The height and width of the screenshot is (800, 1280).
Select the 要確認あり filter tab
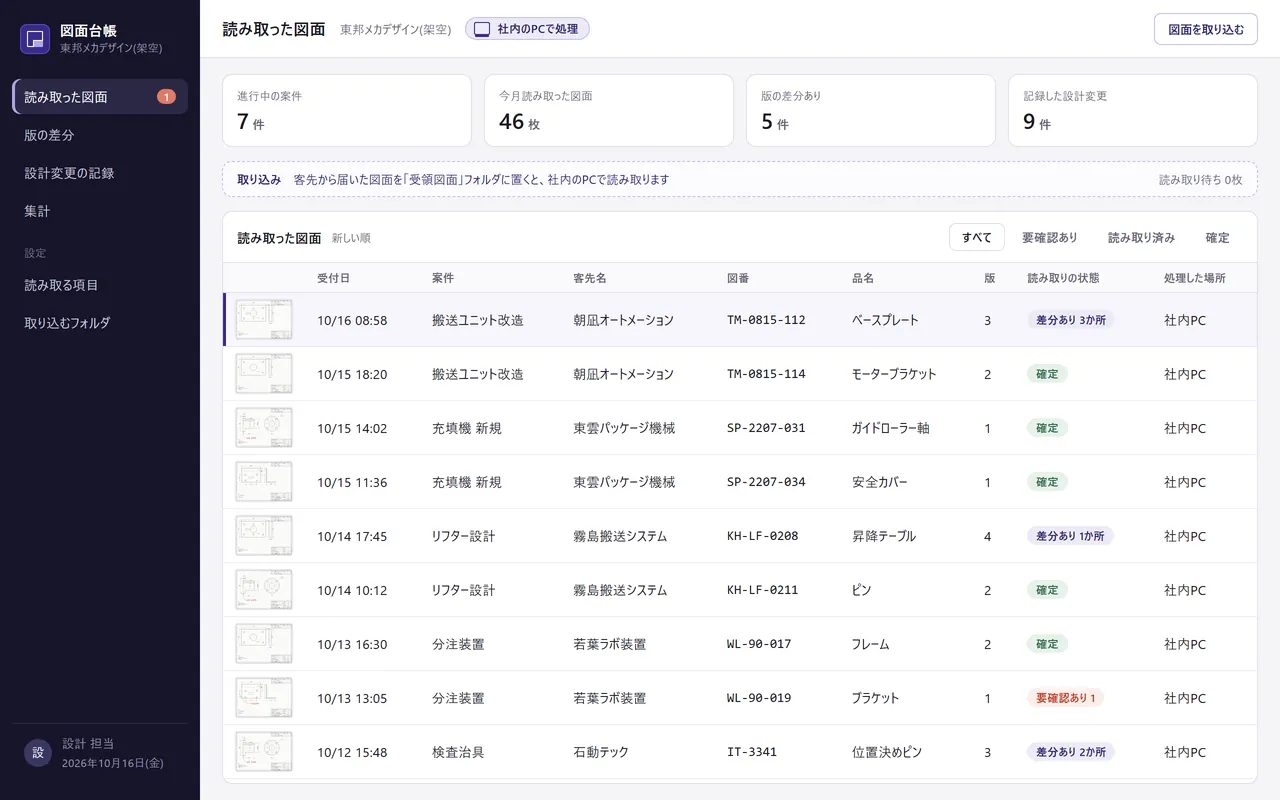tap(1050, 237)
